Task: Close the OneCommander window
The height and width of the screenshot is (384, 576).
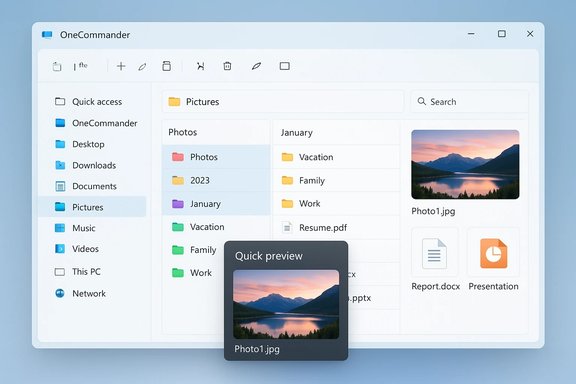Action: pyautogui.click(x=530, y=34)
